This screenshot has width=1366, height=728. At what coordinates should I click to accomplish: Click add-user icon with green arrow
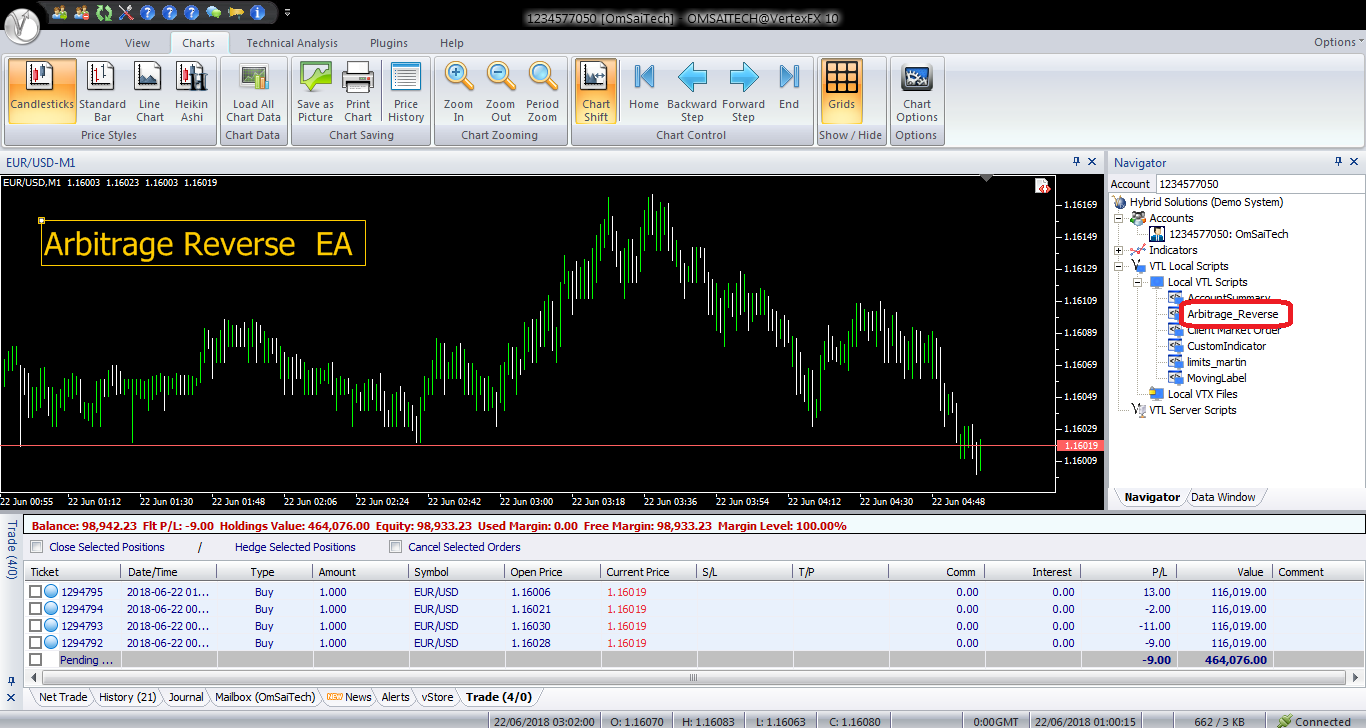pos(60,12)
